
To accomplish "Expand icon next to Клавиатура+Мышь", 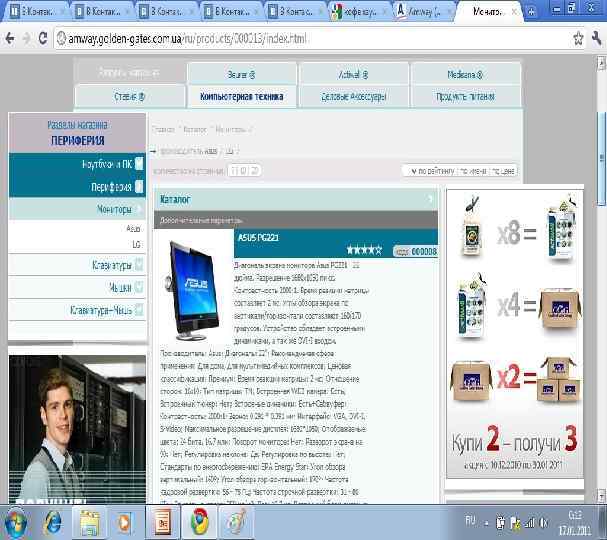I will click(x=139, y=310).
